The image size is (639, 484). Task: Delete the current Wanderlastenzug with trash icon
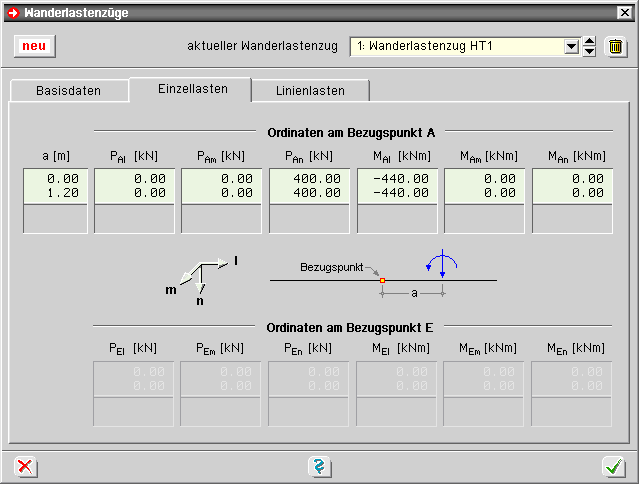[616, 47]
